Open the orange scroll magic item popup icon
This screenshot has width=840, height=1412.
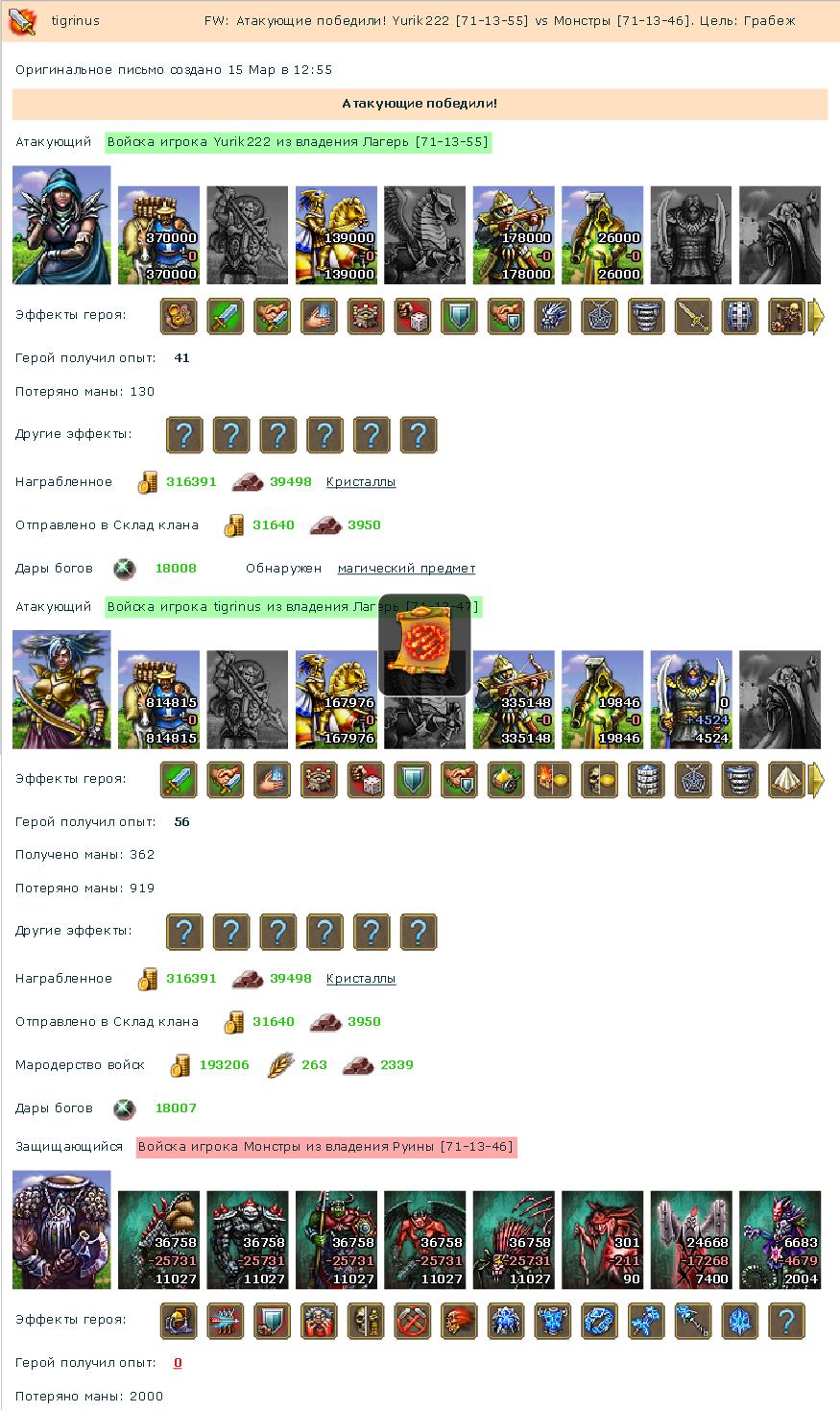424,645
